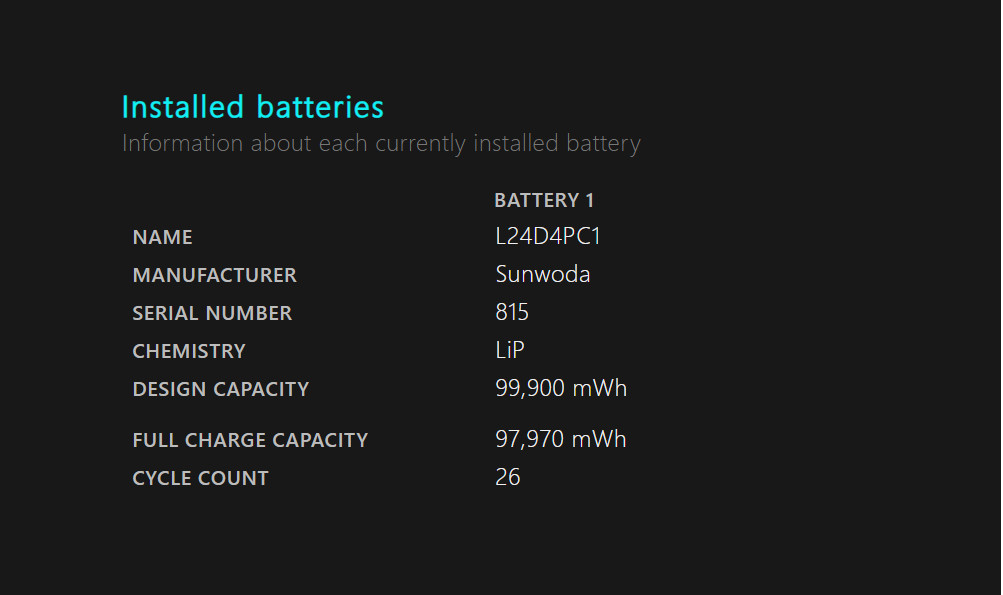Click the SERIAL NUMBER label
Image resolution: width=1003 pixels, height=595 pixels.
coord(212,313)
